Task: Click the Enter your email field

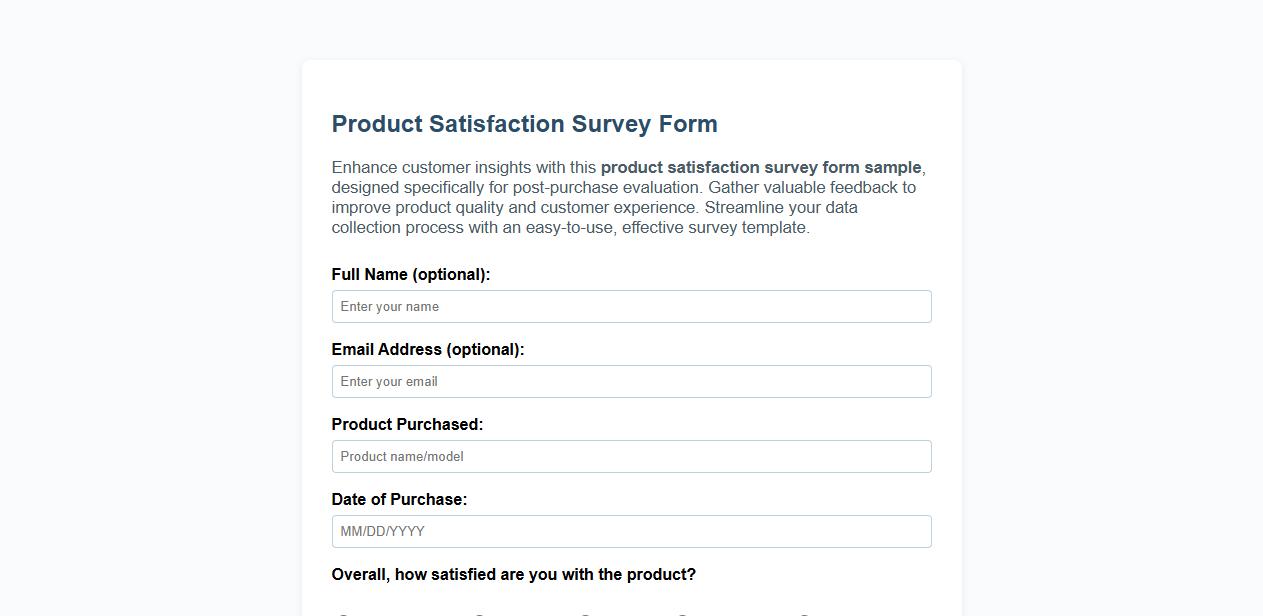Action: [631, 381]
